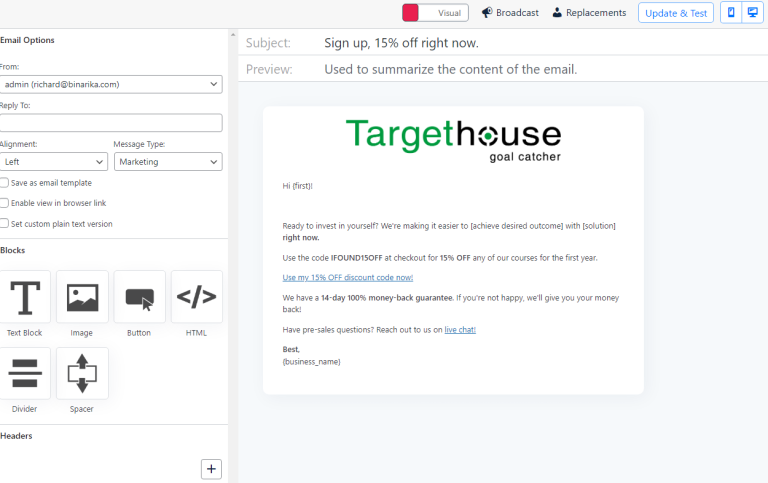Image resolution: width=768 pixels, height=483 pixels.
Task: Click the 15% OFF discount code link
Action: click(347, 277)
